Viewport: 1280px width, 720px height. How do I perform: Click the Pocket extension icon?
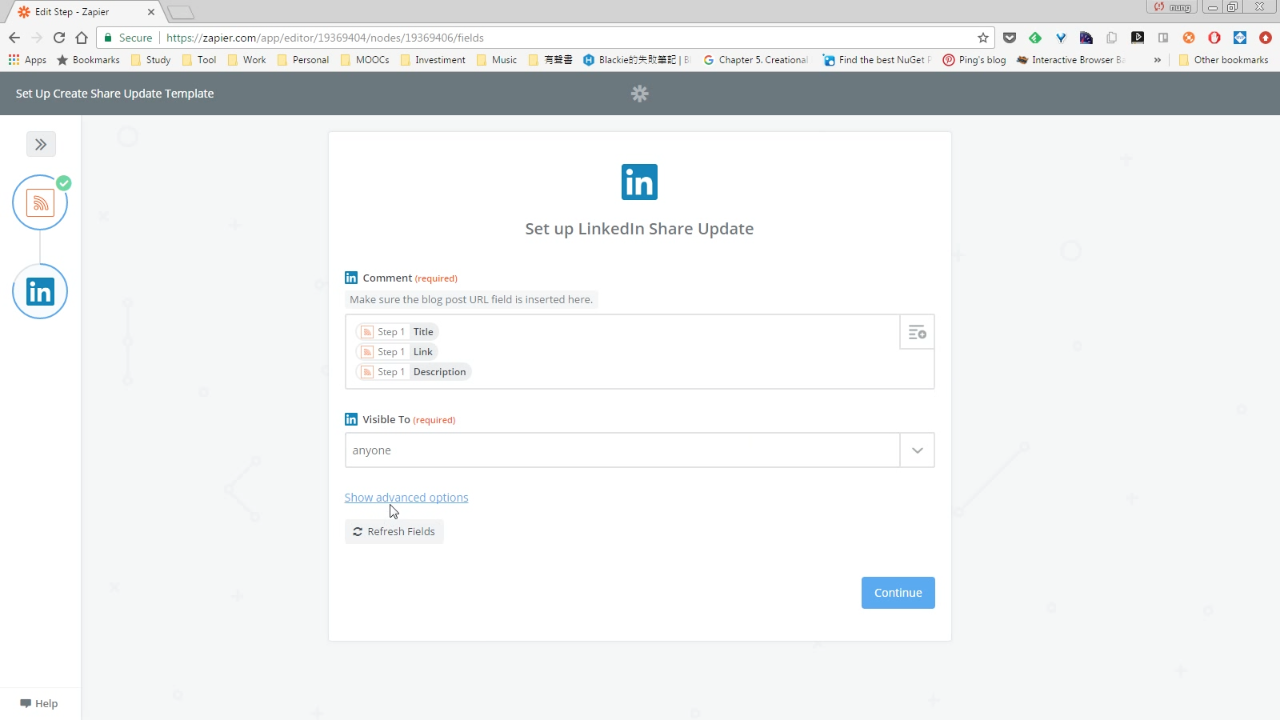(x=1009, y=38)
